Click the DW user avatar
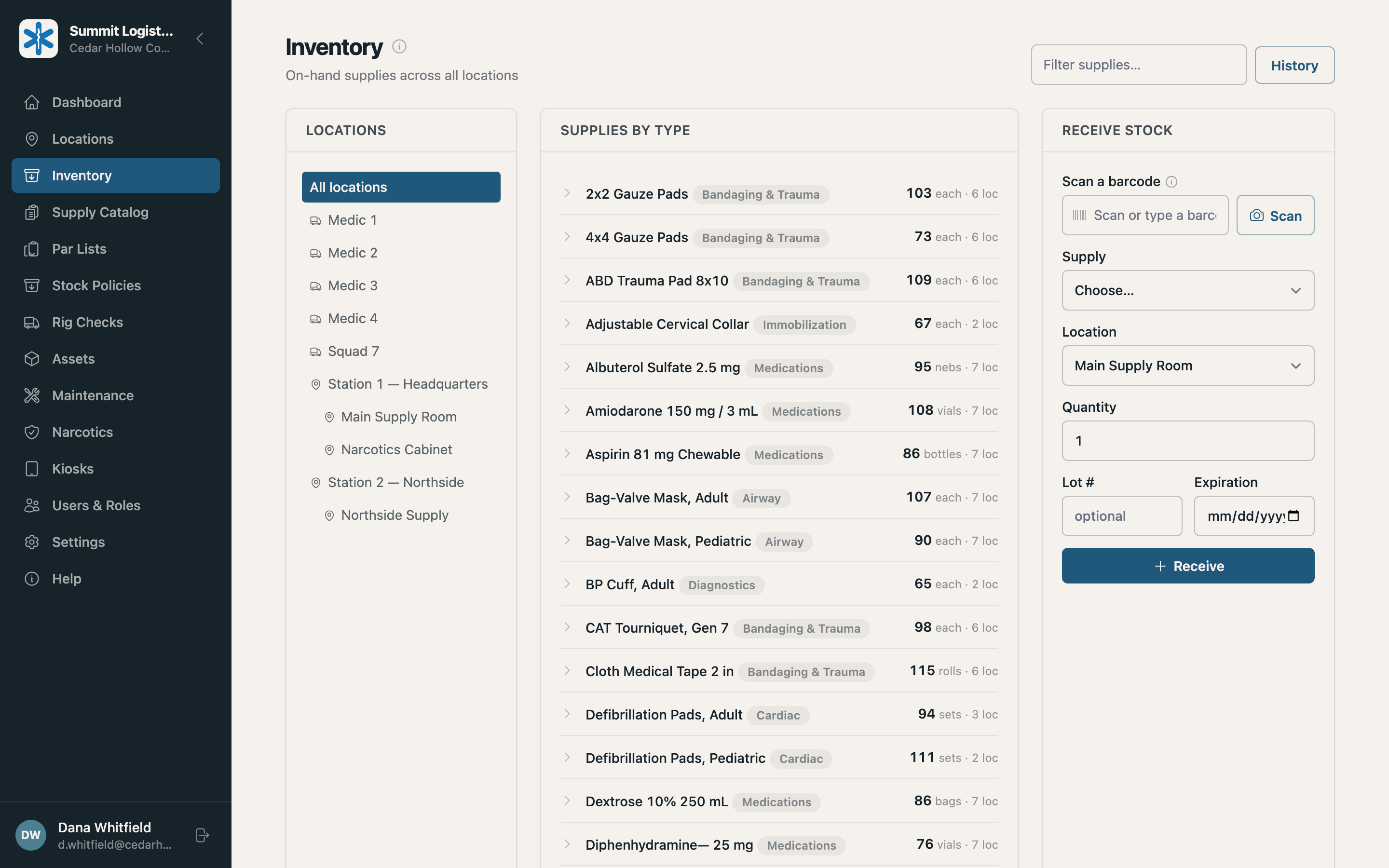 pos(30,835)
